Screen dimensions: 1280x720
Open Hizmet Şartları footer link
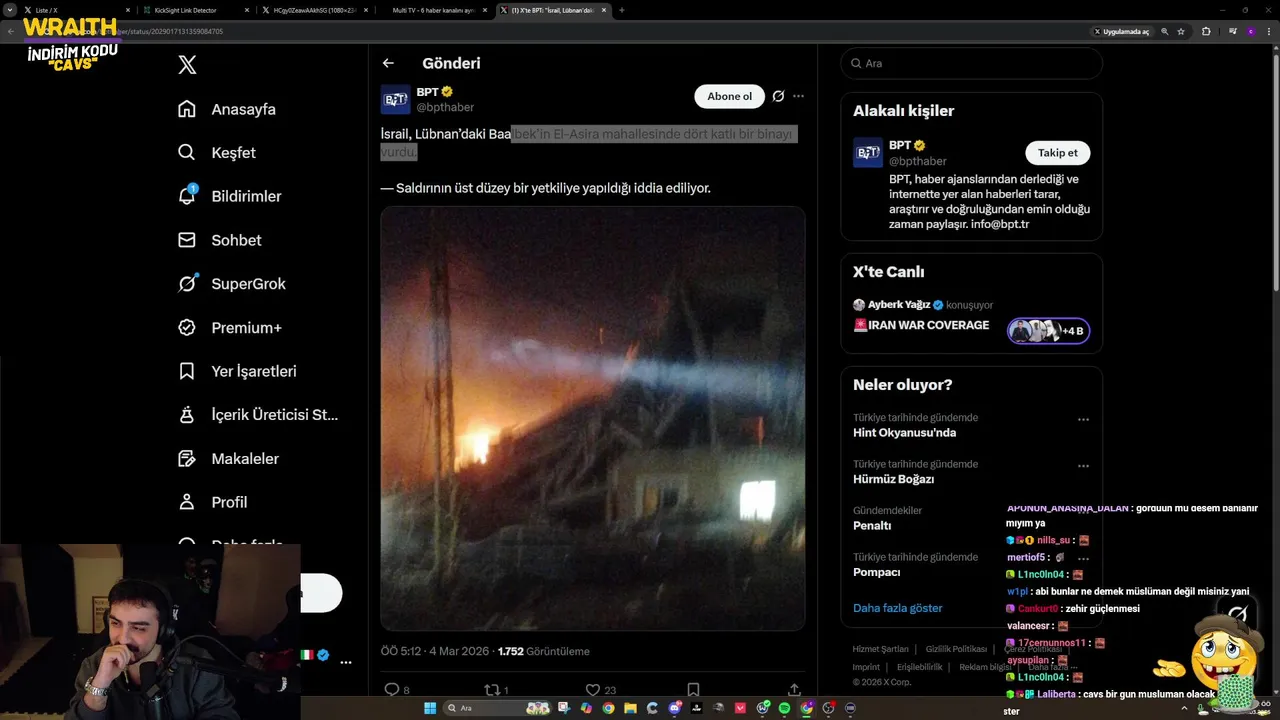point(880,649)
